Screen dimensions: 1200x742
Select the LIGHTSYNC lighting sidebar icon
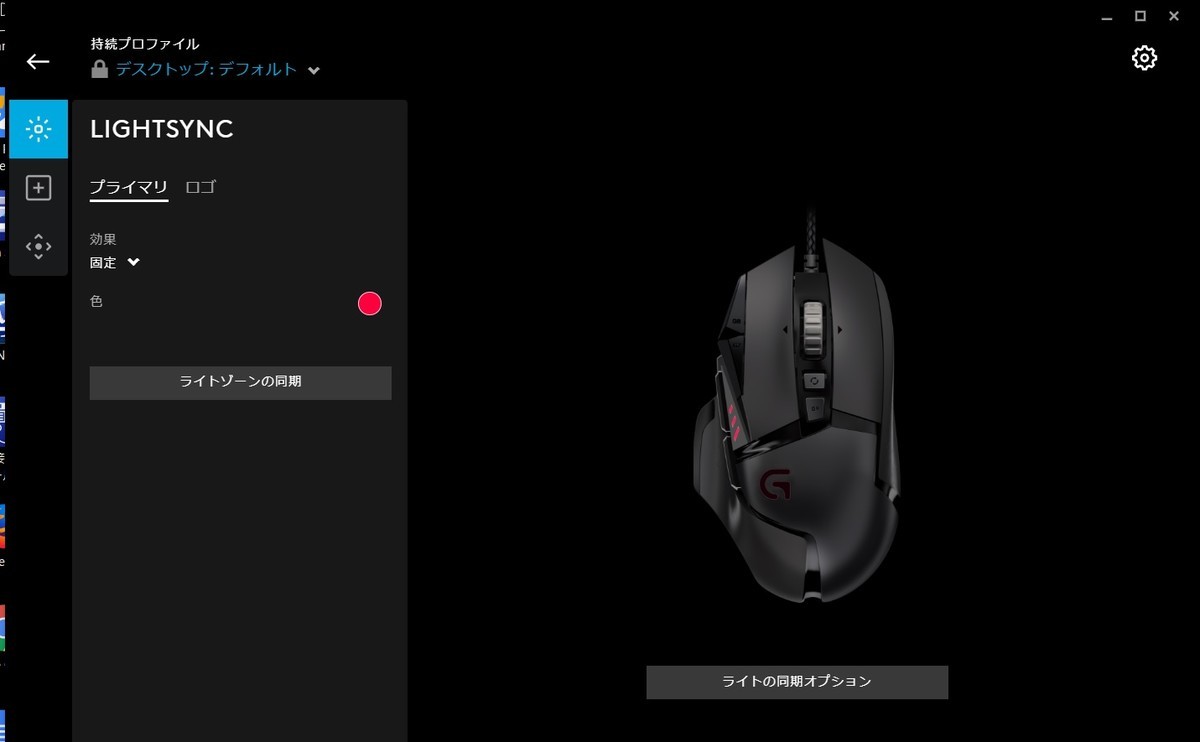tap(38, 129)
